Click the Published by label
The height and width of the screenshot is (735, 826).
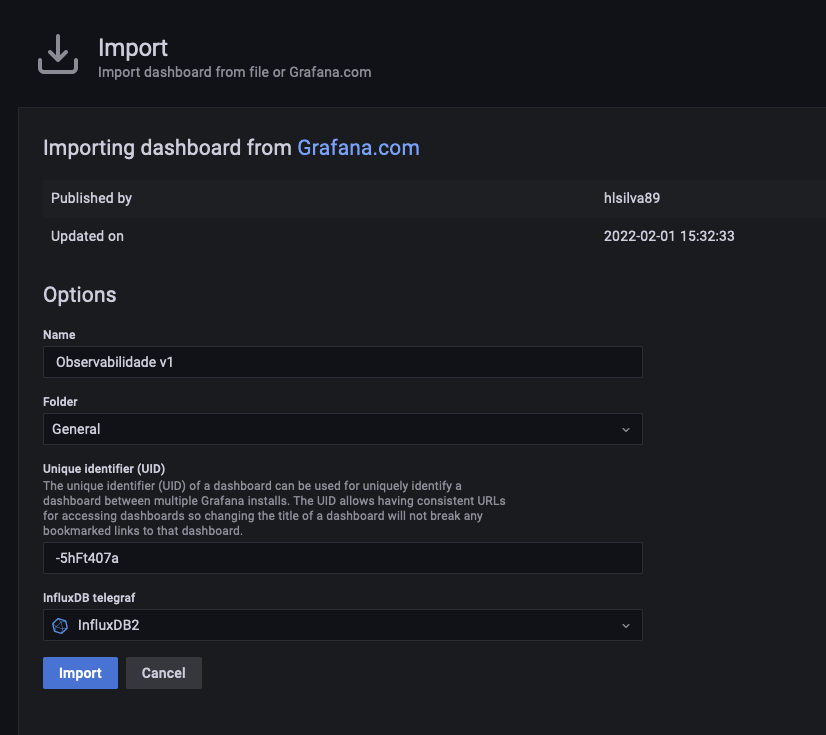click(91, 198)
